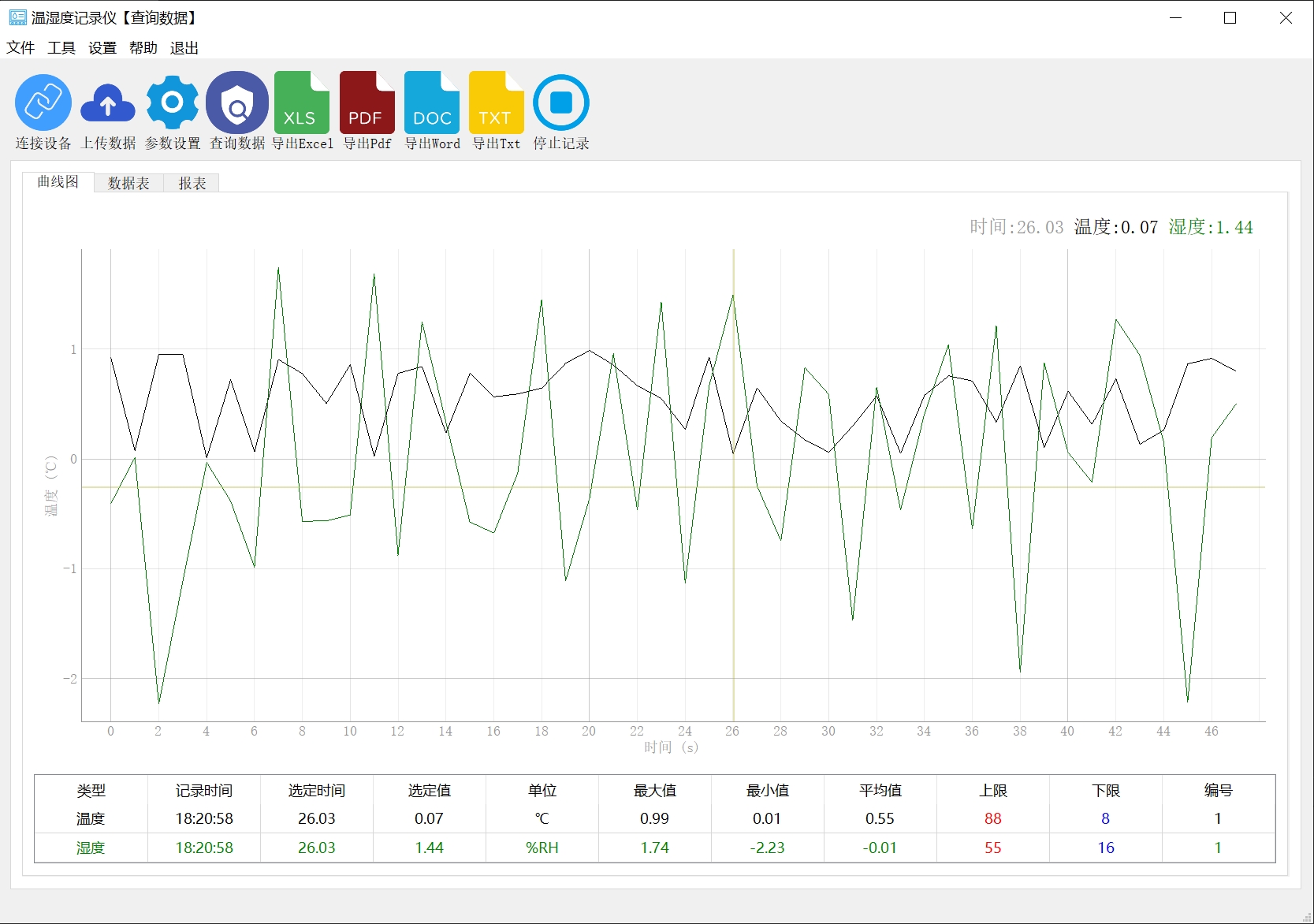Click the 下限 column header
The image size is (1314, 924).
pyautogui.click(x=1106, y=791)
